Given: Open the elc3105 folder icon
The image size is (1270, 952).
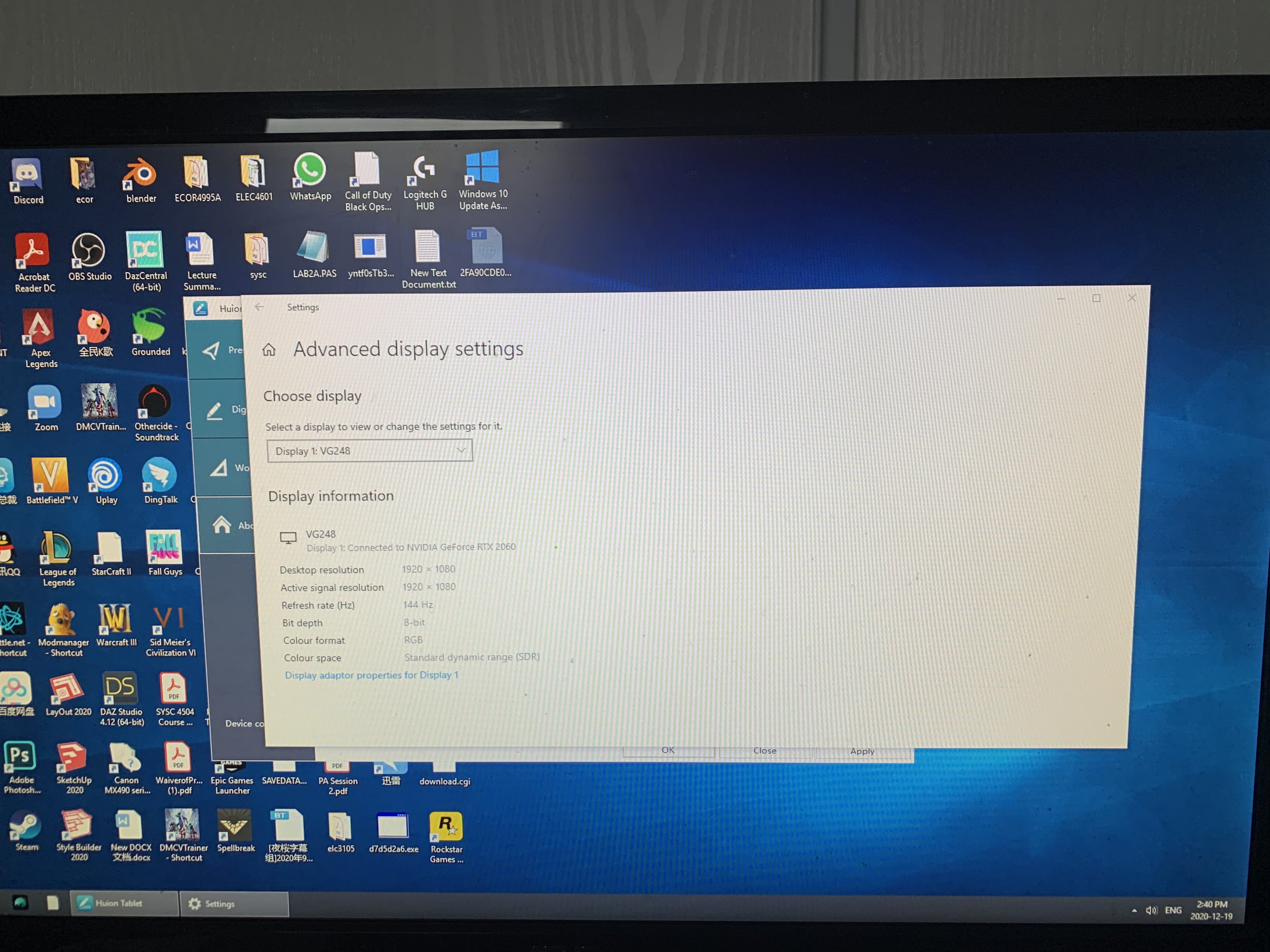Looking at the screenshot, I should pos(340,832).
